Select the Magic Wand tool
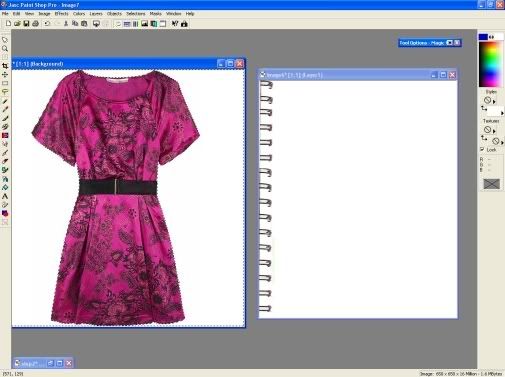 [5, 100]
